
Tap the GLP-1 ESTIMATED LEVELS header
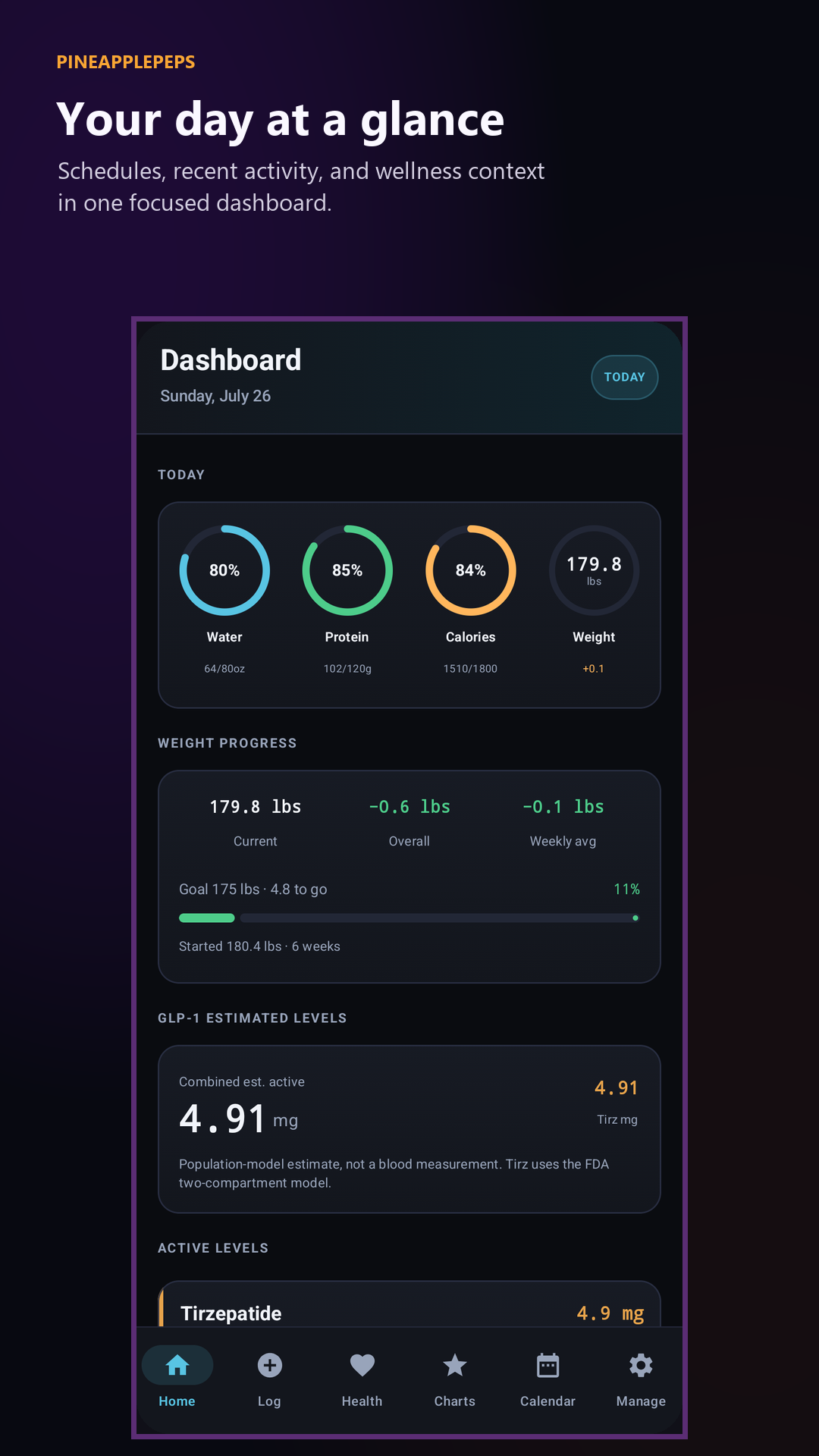[x=253, y=1018]
